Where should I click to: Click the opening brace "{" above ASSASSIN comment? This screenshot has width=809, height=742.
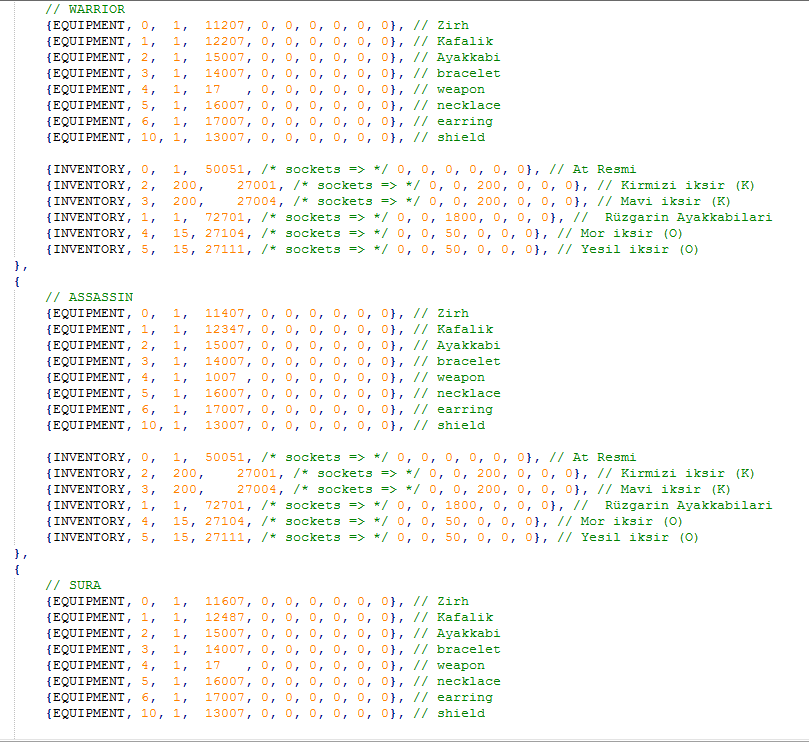(x=17, y=281)
